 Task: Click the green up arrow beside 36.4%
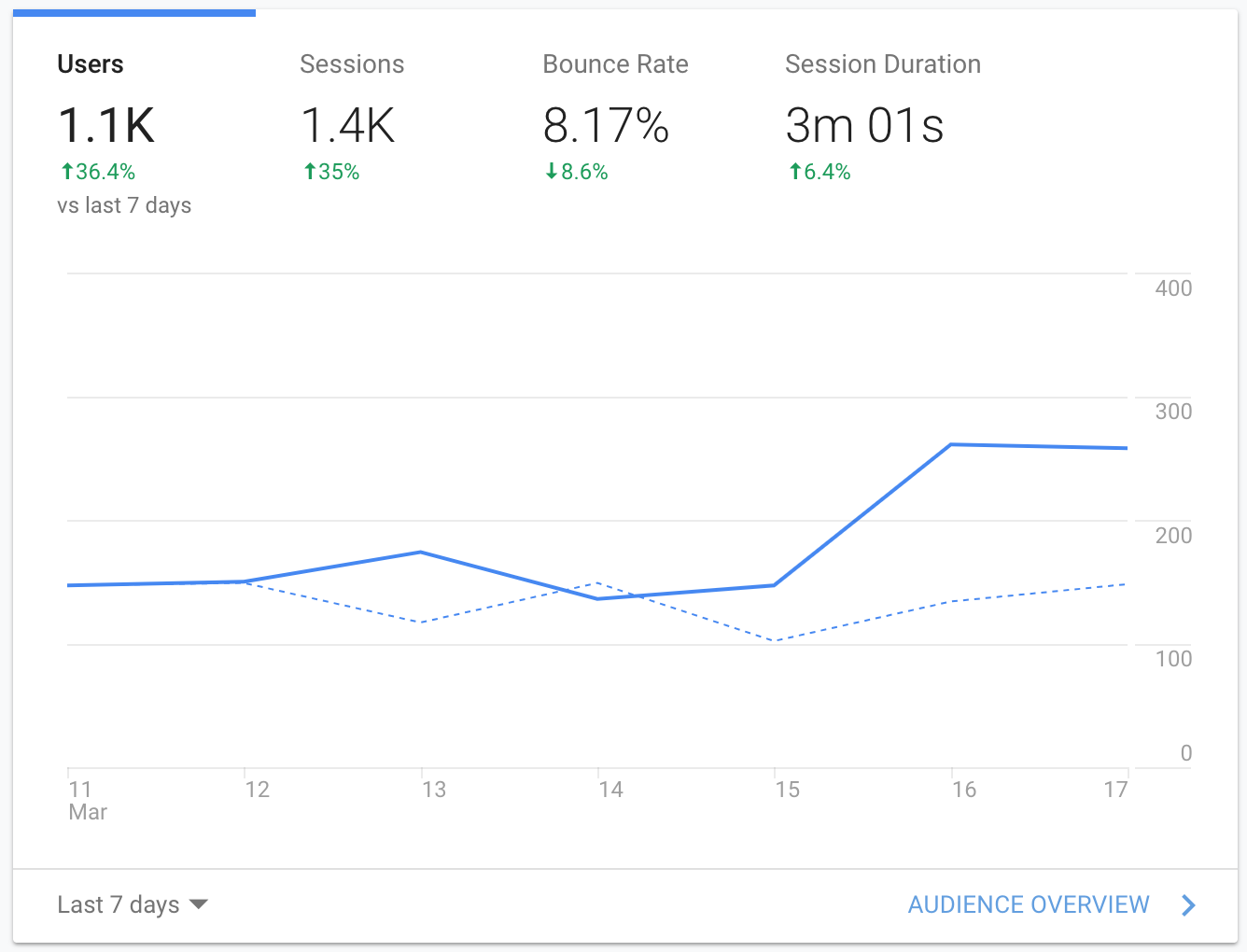pyautogui.click(x=67, y=172)
